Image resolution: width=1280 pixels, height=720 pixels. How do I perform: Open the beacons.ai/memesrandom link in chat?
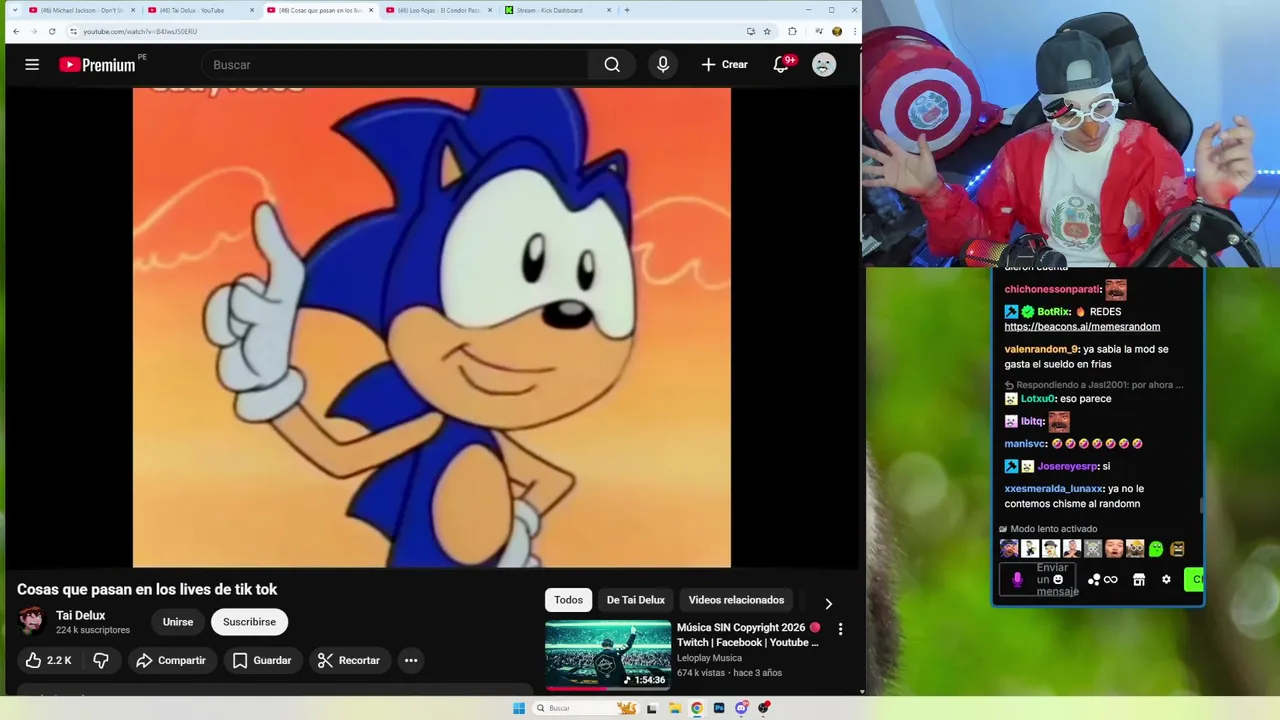click(x=1082, y=327)
